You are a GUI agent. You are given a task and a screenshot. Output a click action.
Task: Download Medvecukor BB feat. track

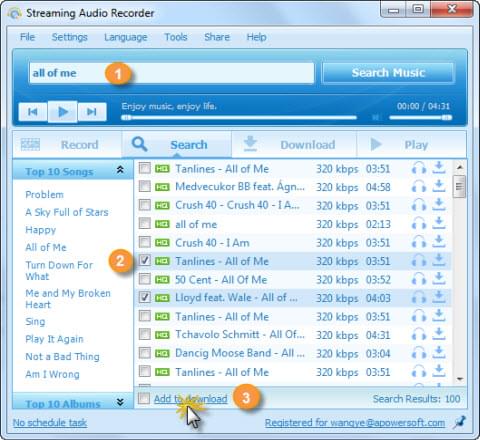pos(439,186)
